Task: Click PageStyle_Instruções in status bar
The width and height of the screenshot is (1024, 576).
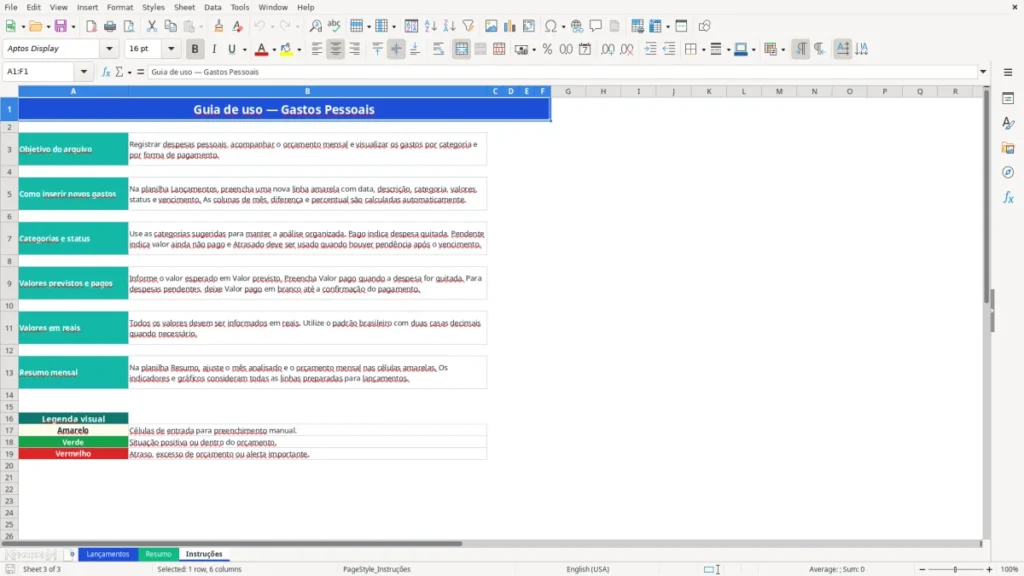Action: point(377,569)
